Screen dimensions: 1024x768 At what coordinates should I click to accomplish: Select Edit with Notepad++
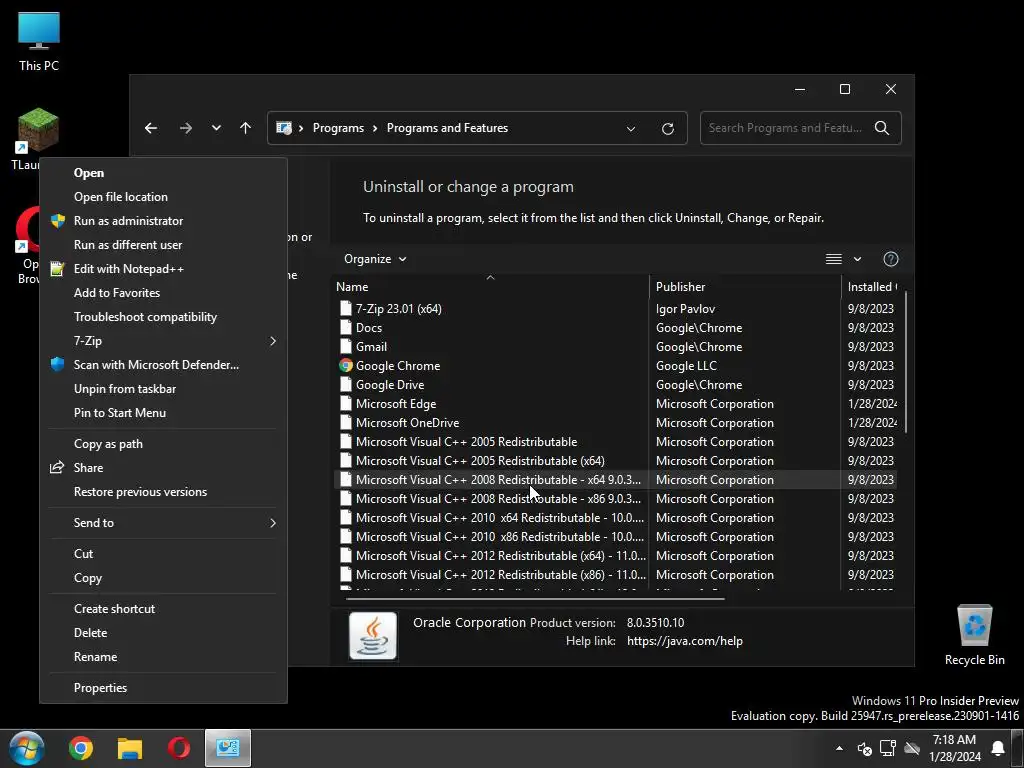[163, 269]
